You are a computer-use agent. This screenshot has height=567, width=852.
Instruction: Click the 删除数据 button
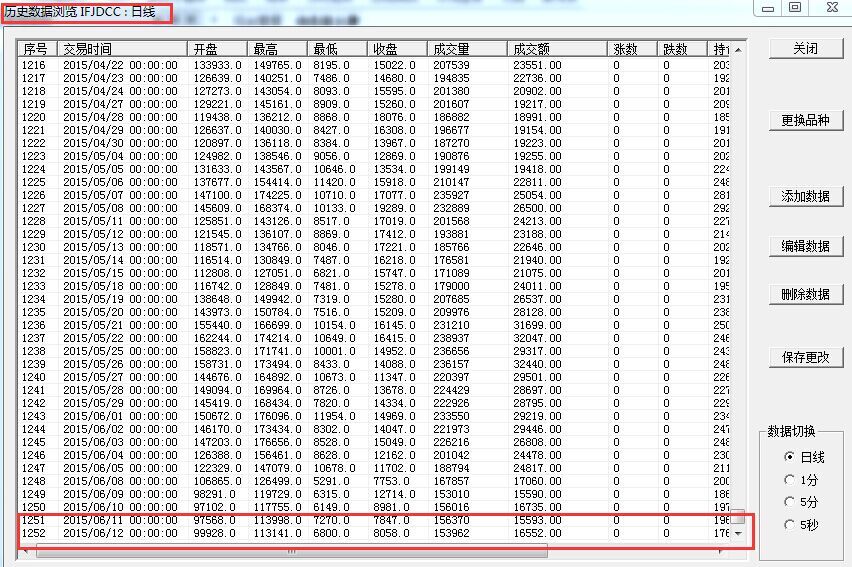coord(805,294)
